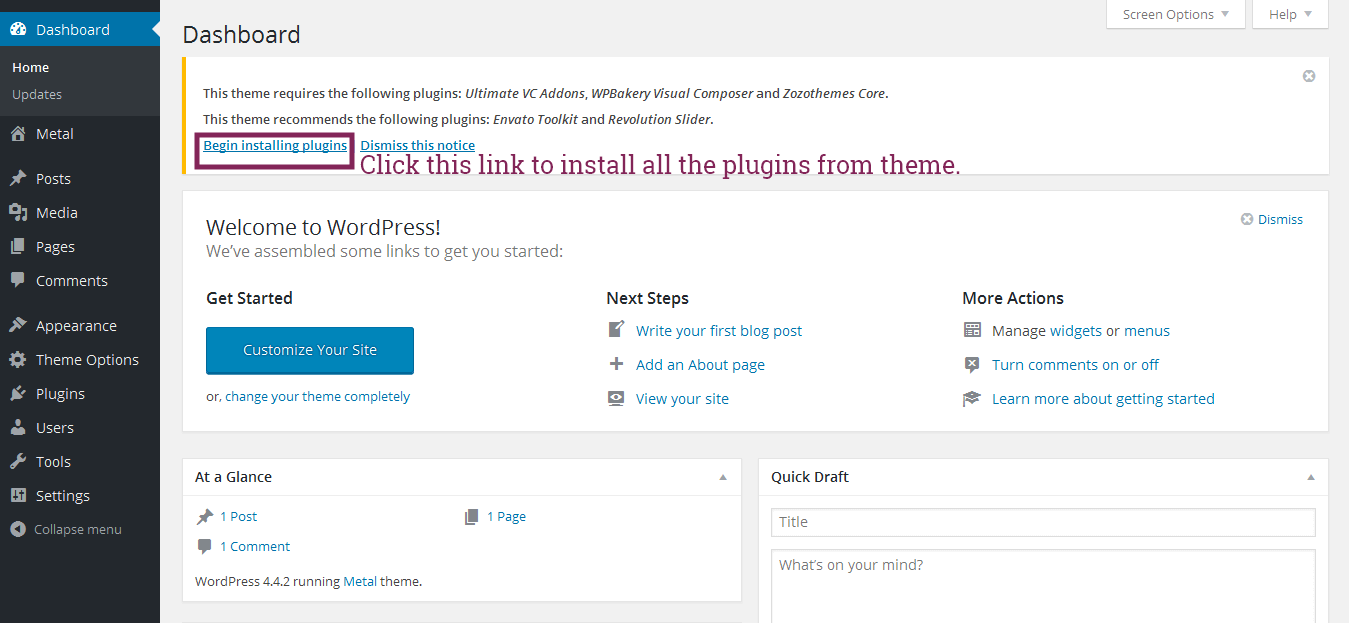Click the Comments speech bubble icon

pyautogui.click(x=18, y=281)
